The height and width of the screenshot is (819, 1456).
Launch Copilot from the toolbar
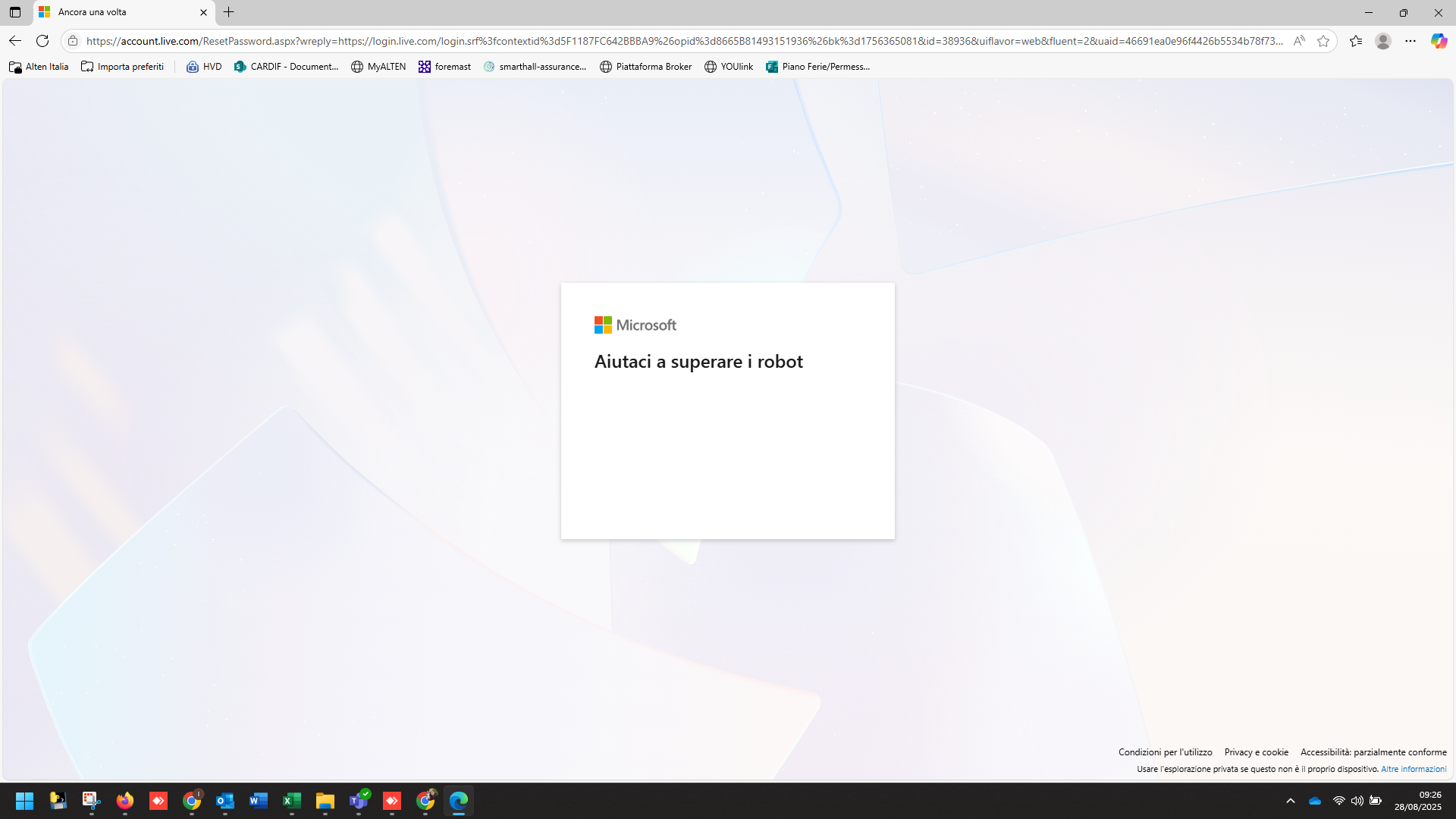click(1439, 41)
